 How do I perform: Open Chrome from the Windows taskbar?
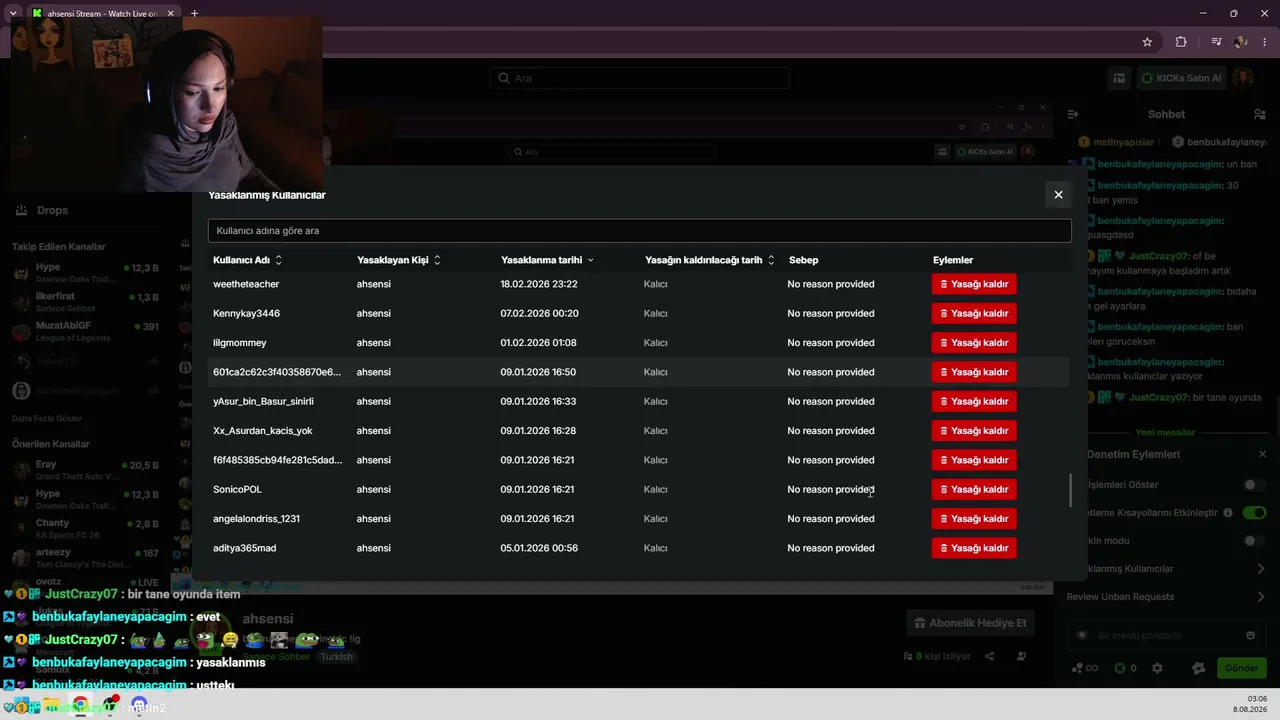pos(80,704)
